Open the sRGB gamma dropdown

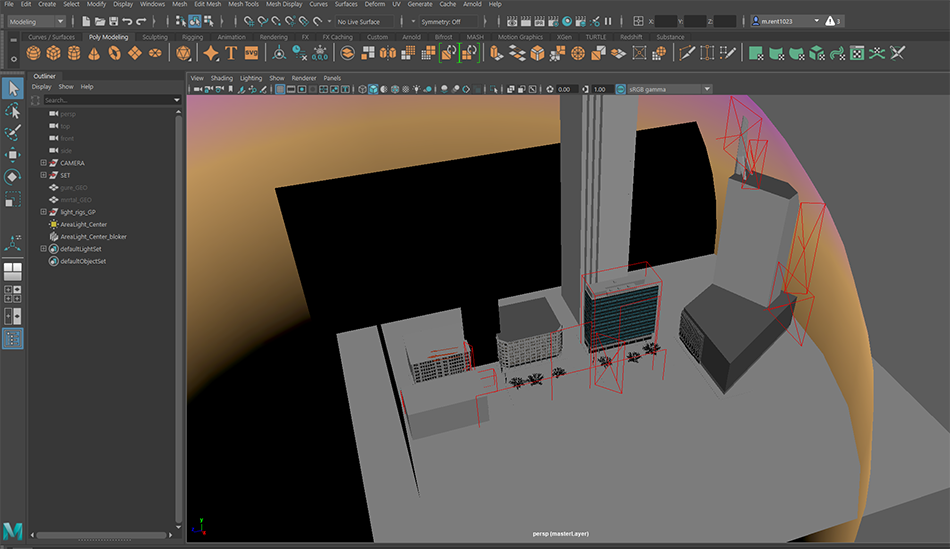pyautogui.click(x=669, y=89)
